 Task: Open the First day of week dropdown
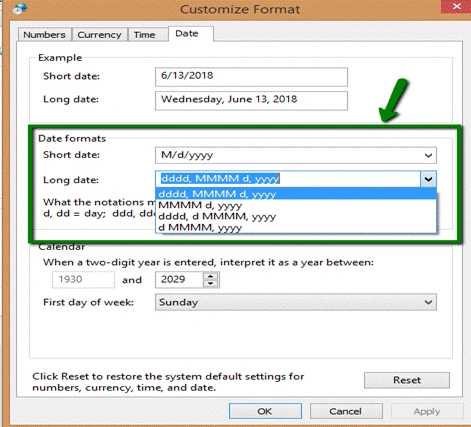[x=296, y=302]
